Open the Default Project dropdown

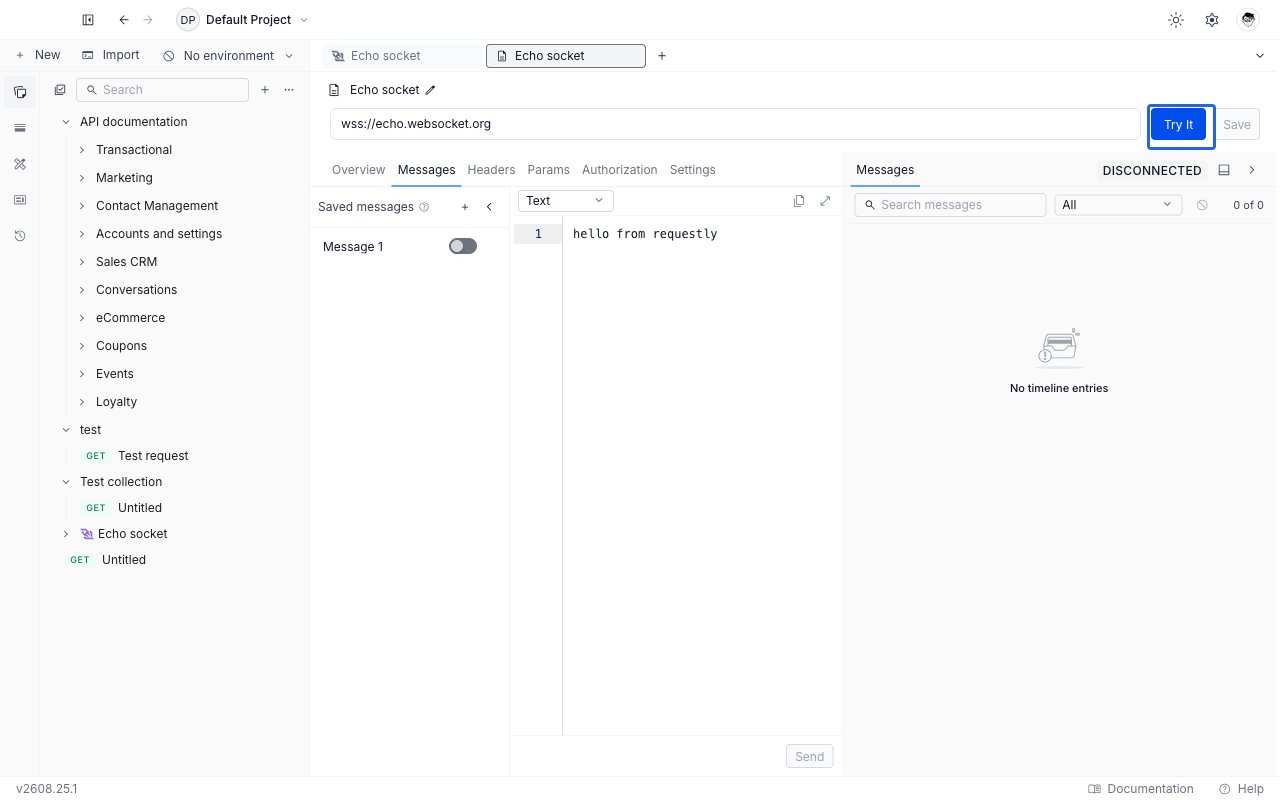(x=243, y=20)
